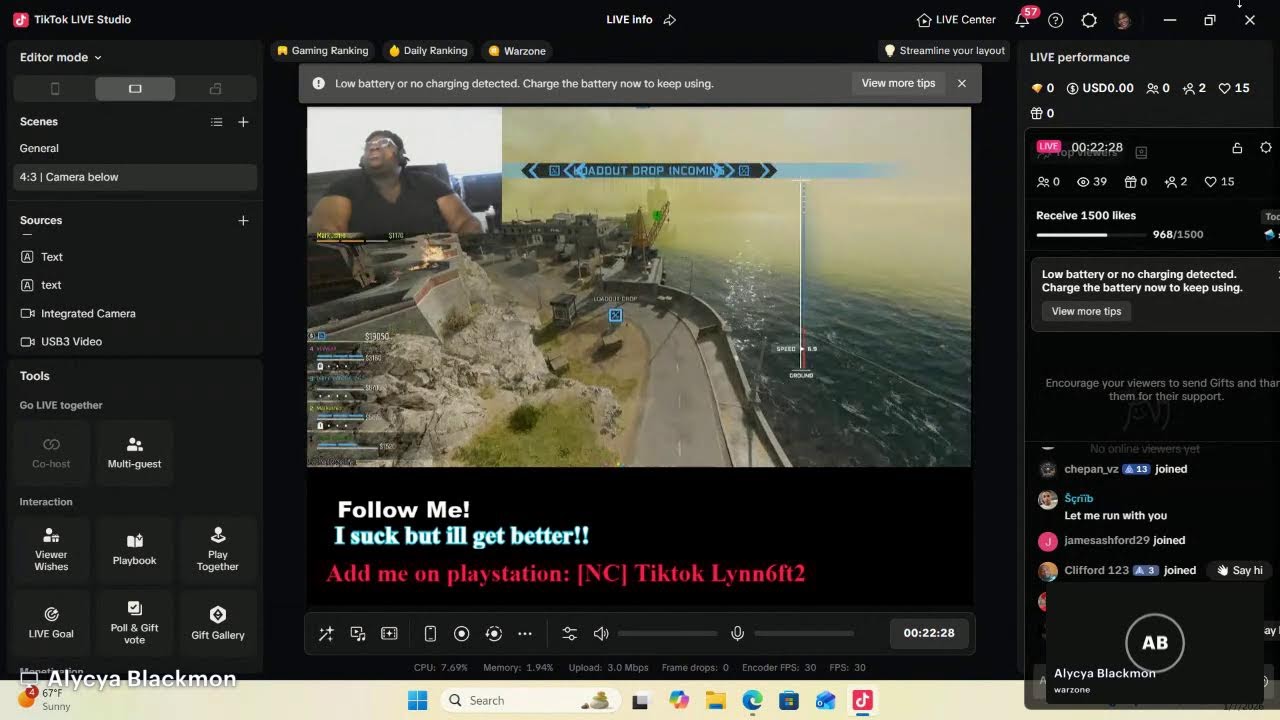Viewport: 1280px width, 720px height.
Task: Expand the Editor mode dropdown
Action: tap(60, 57)
